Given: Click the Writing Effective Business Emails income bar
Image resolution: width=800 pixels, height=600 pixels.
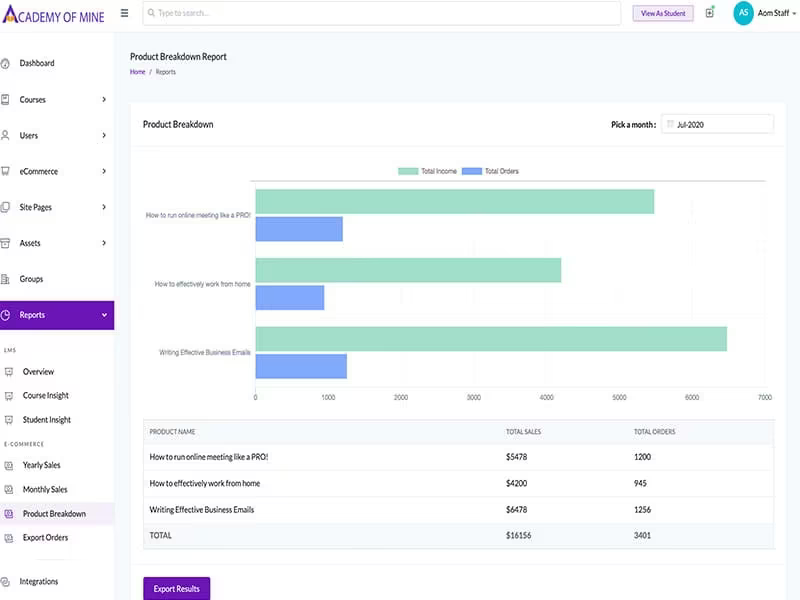Looking at the screenshot, I should (491, 339).
